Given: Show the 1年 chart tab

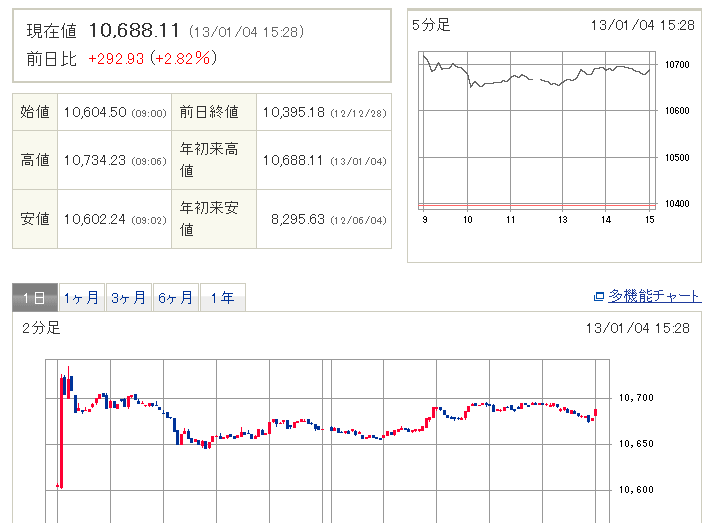Looking at the screenshot, I should [x=222, y=298].
